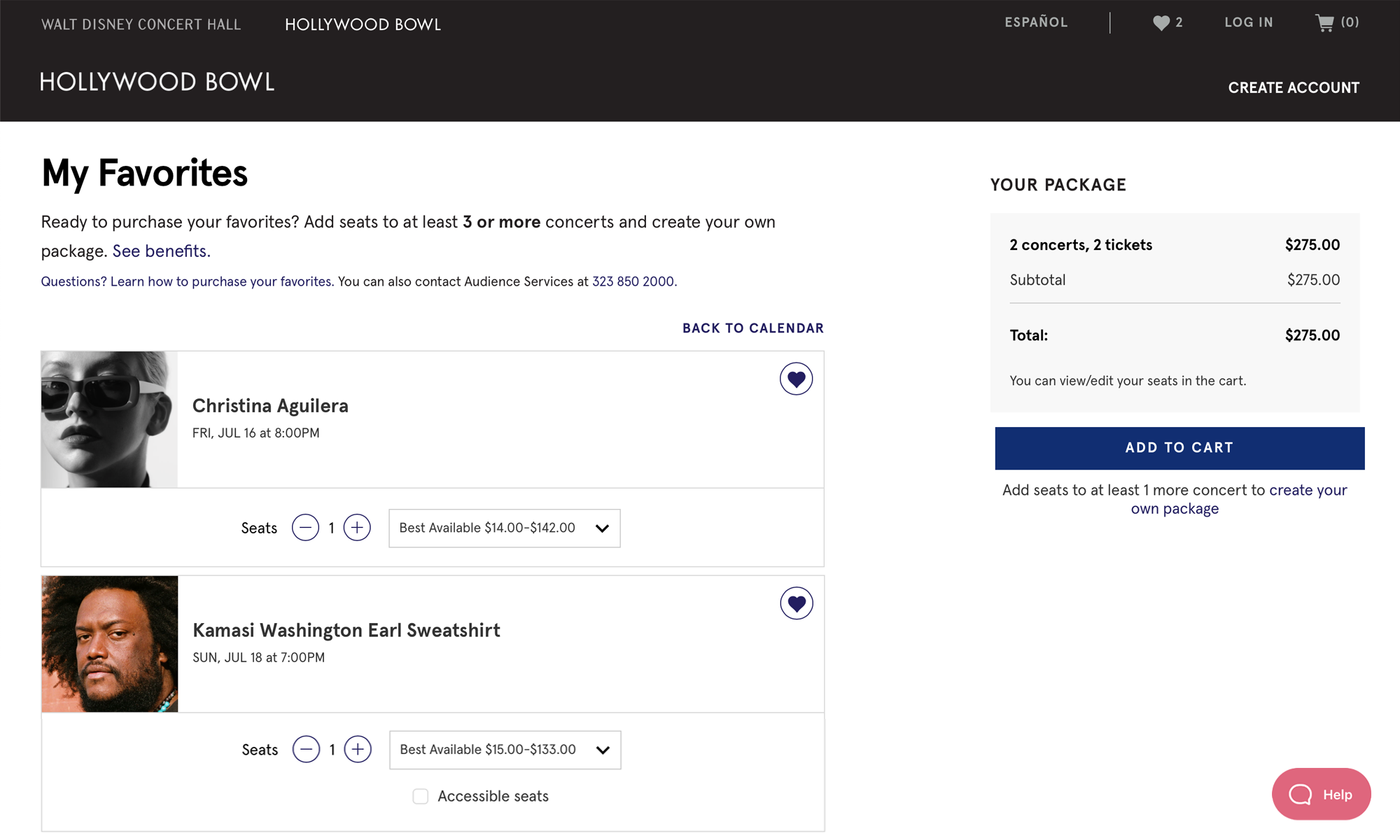Open Best Available $15.00-$133.00 price dropdown
This screenshot has width=1400, height=840.
point(505,750)
